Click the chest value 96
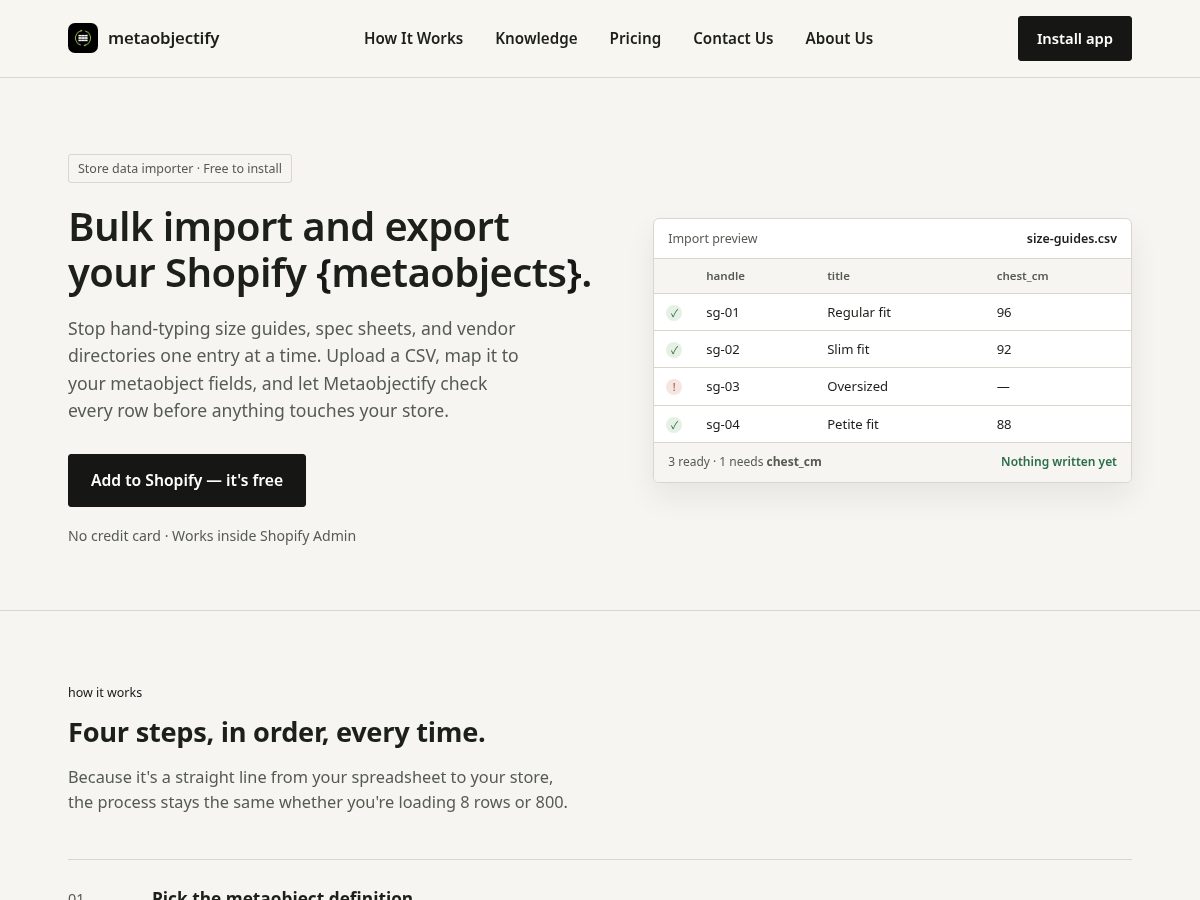Screen dimensions: 1200x900 click(1004, 312)
